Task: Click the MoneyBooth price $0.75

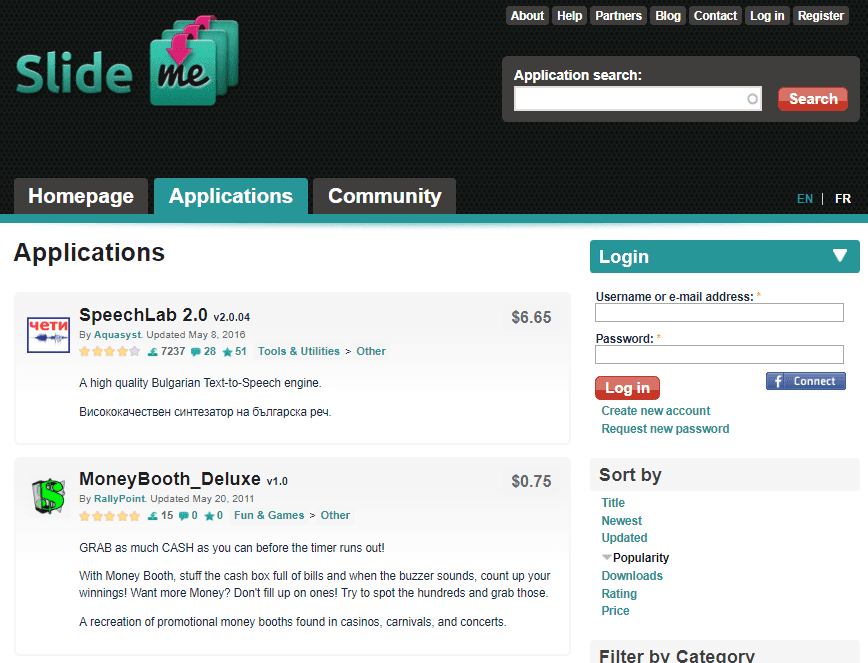Action: coord(531,481)
